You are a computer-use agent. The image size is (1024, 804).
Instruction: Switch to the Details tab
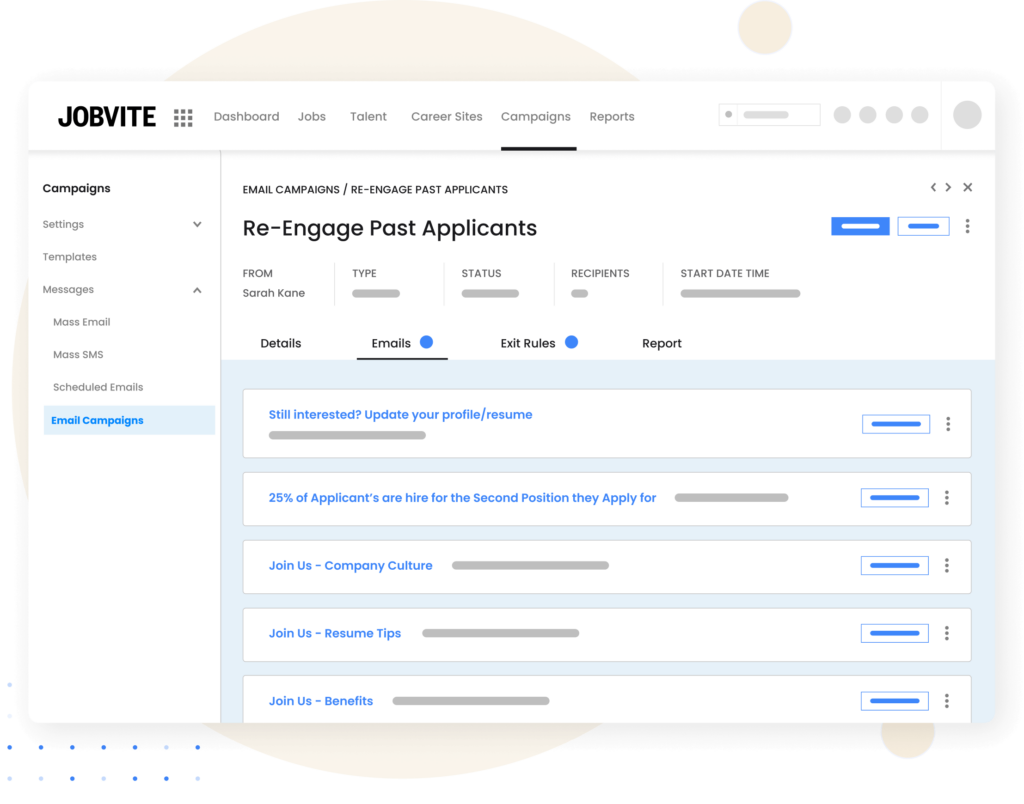[x=280, y=343]
